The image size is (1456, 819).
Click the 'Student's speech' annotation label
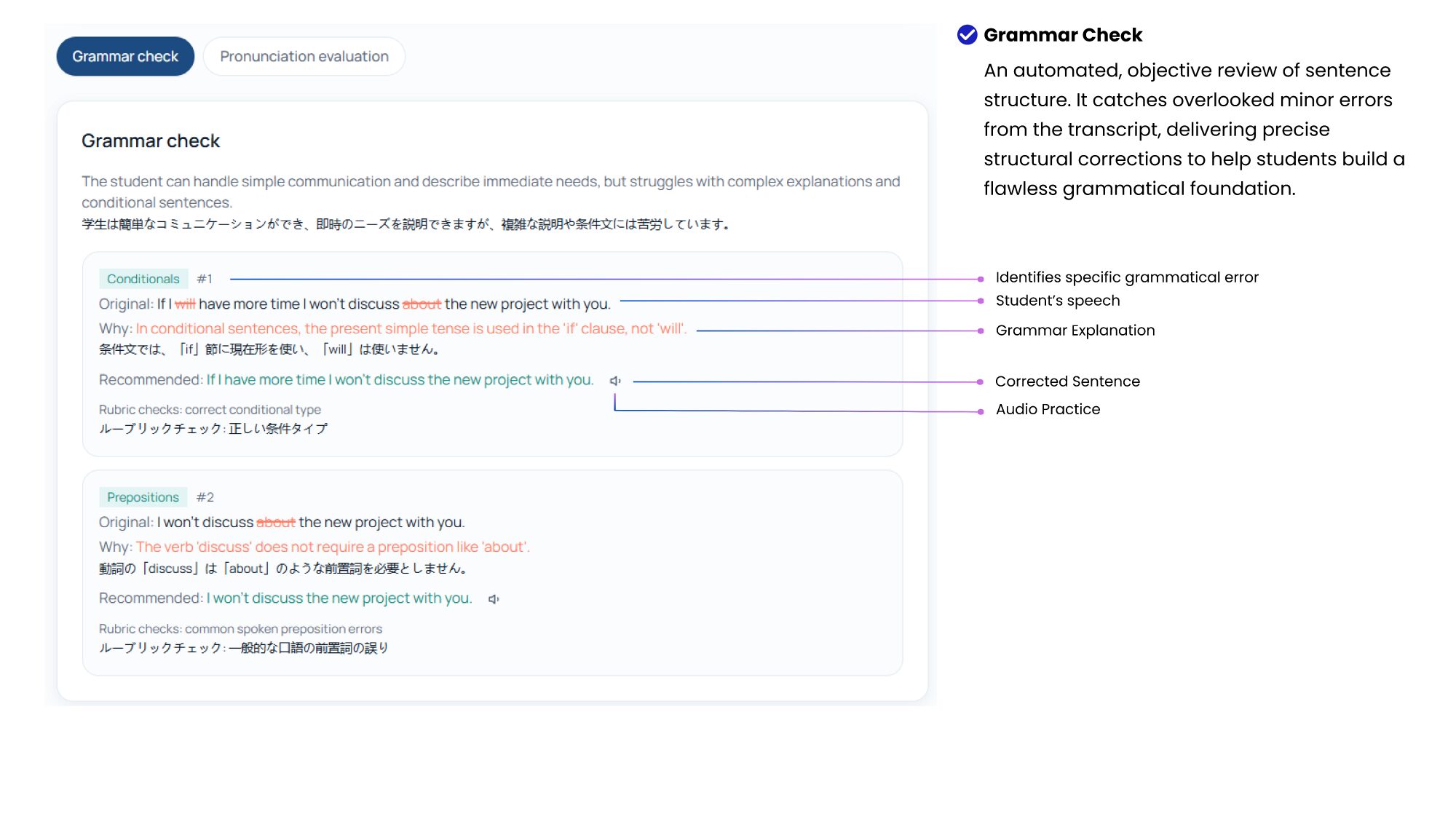tap(1058, 301)
